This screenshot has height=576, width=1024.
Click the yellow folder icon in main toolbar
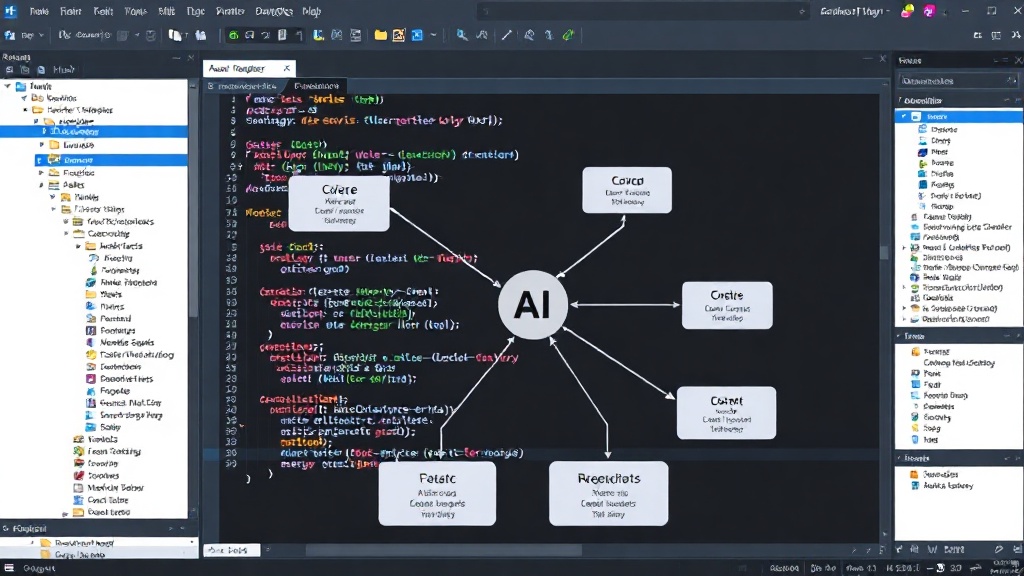coord(380,35)
